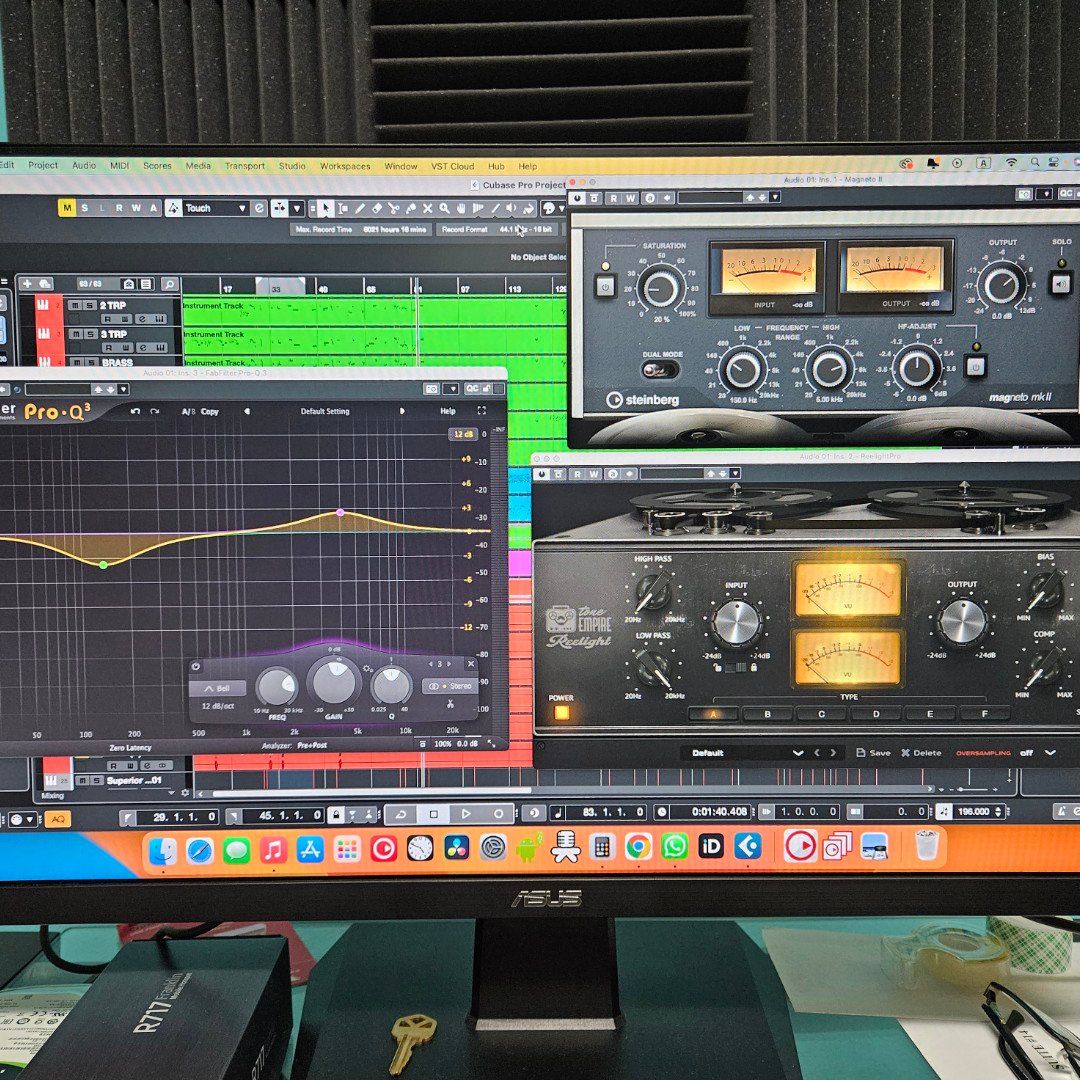Screen dimensions: 1080x1080
Task: Open the Reelight oversampling dropdown
Action: 1049,753
